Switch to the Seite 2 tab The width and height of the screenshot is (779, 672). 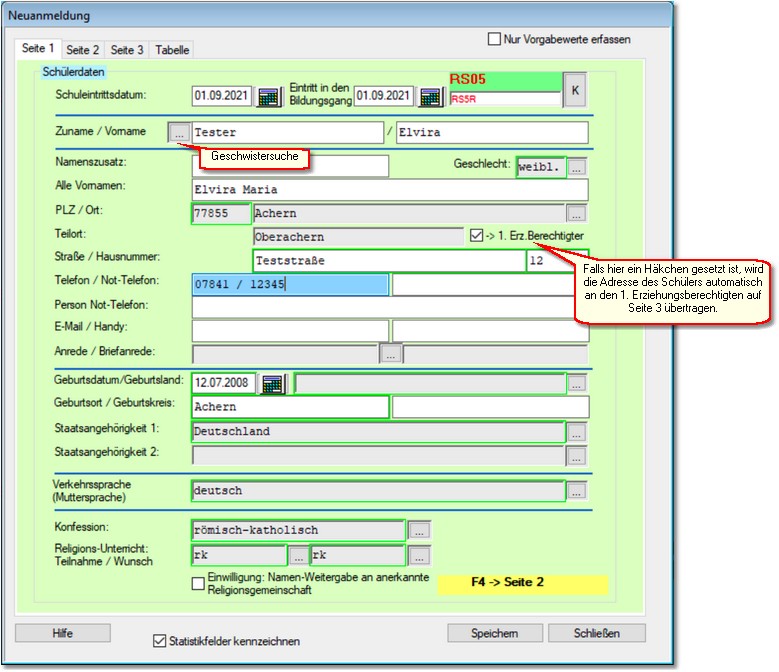(x=82, y=49)
